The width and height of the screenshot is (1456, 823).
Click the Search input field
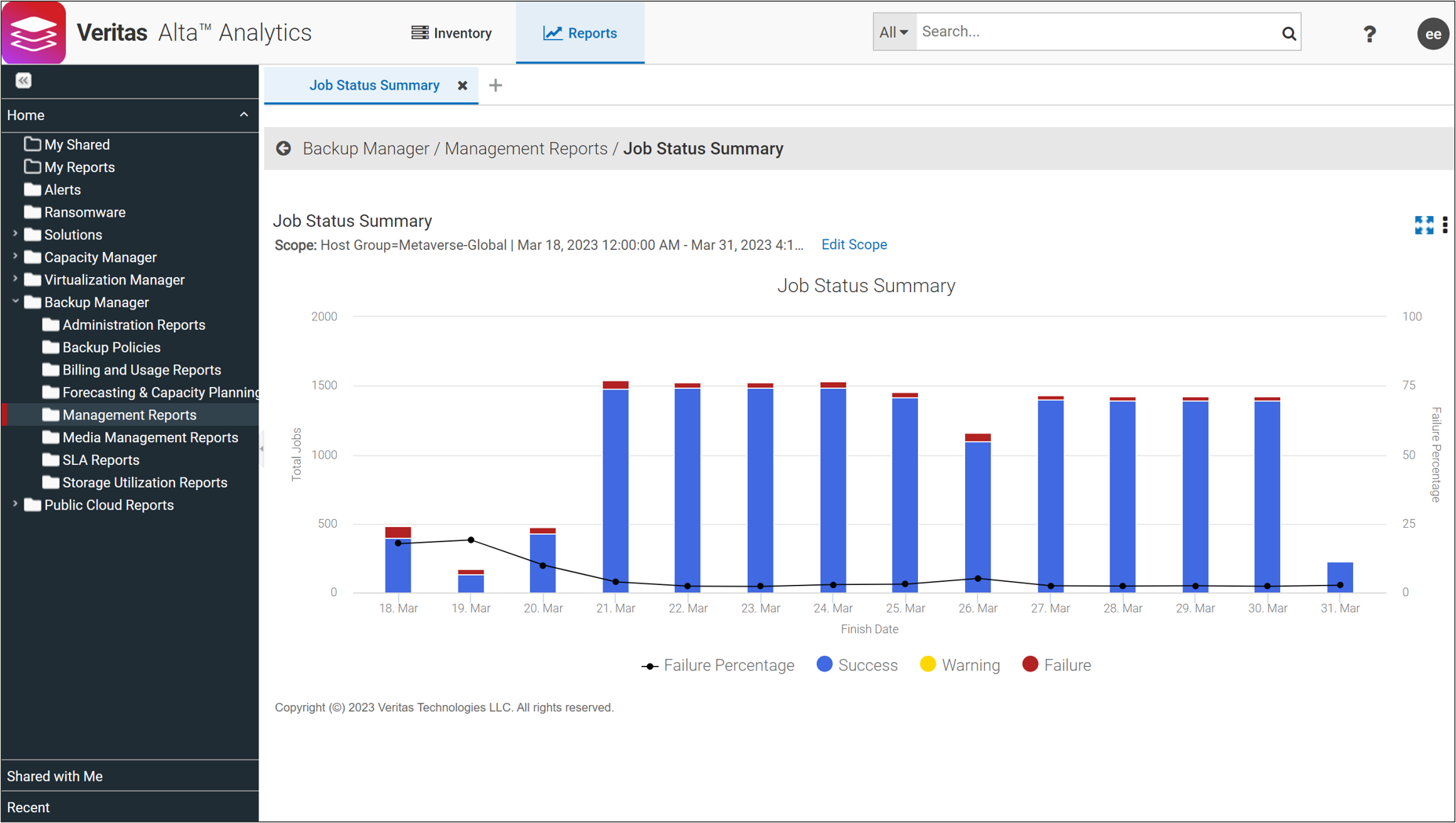tap(1096, 32)
